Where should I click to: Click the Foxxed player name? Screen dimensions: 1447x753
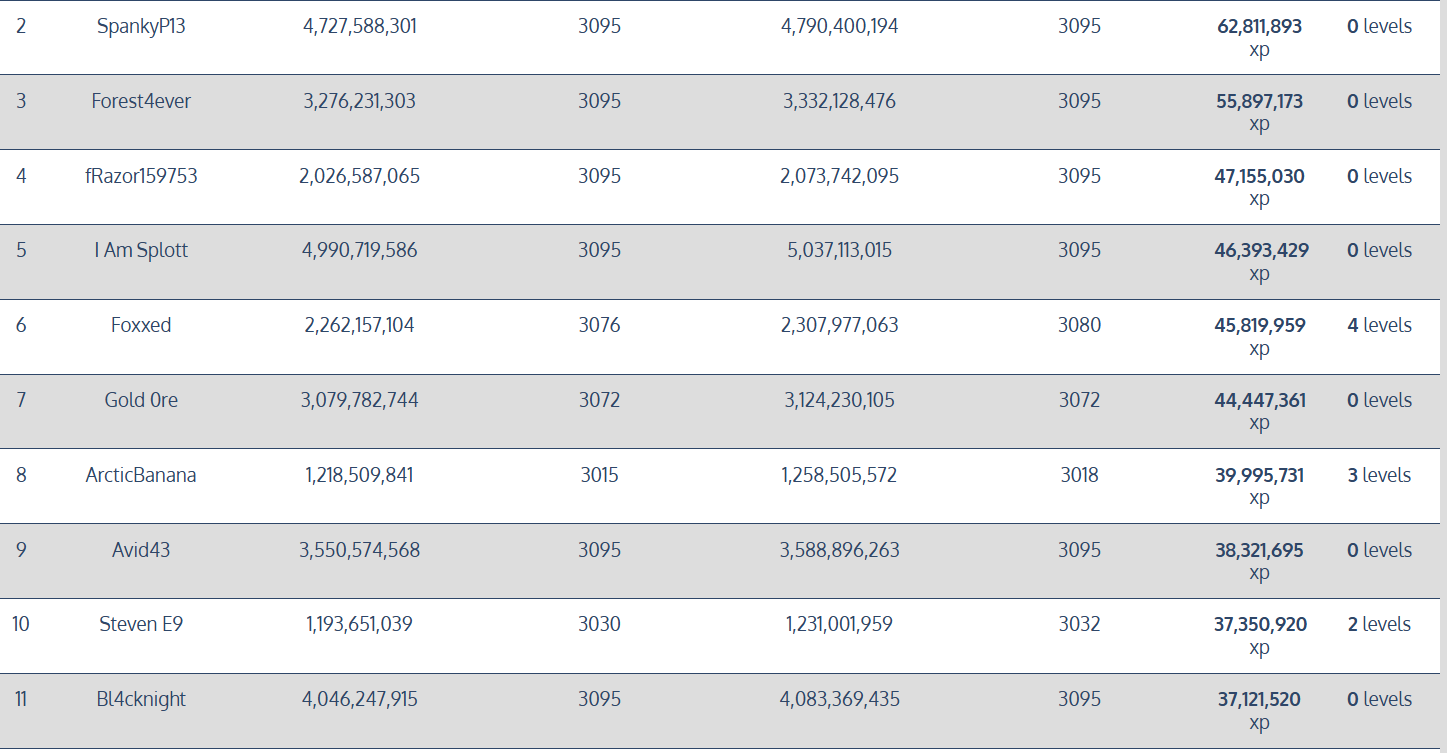[x=141, y=325]
